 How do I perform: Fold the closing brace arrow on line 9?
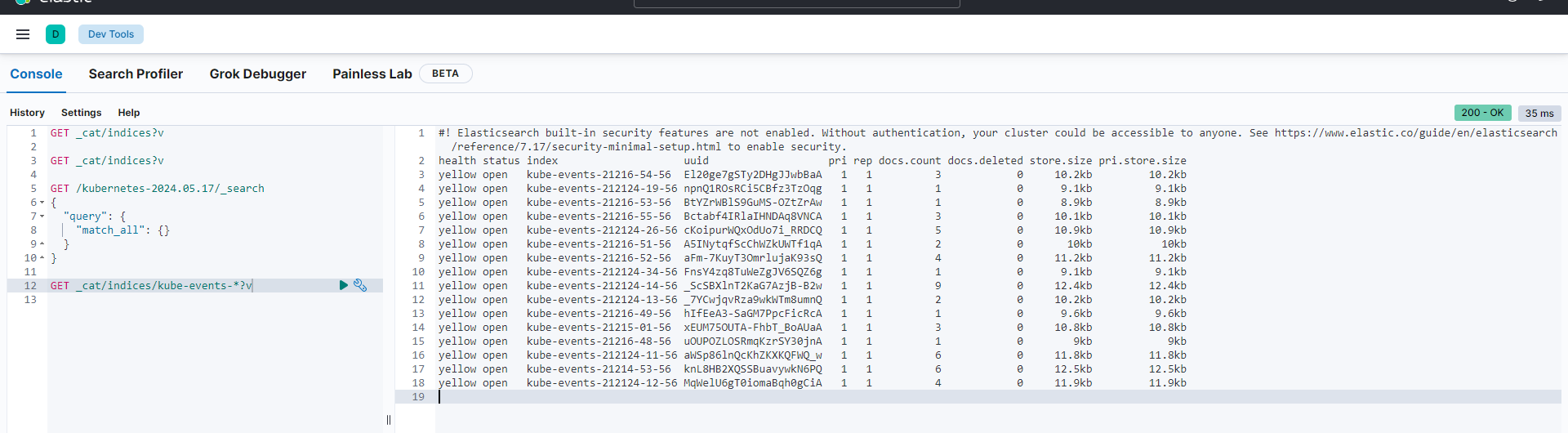click(42, 243)
